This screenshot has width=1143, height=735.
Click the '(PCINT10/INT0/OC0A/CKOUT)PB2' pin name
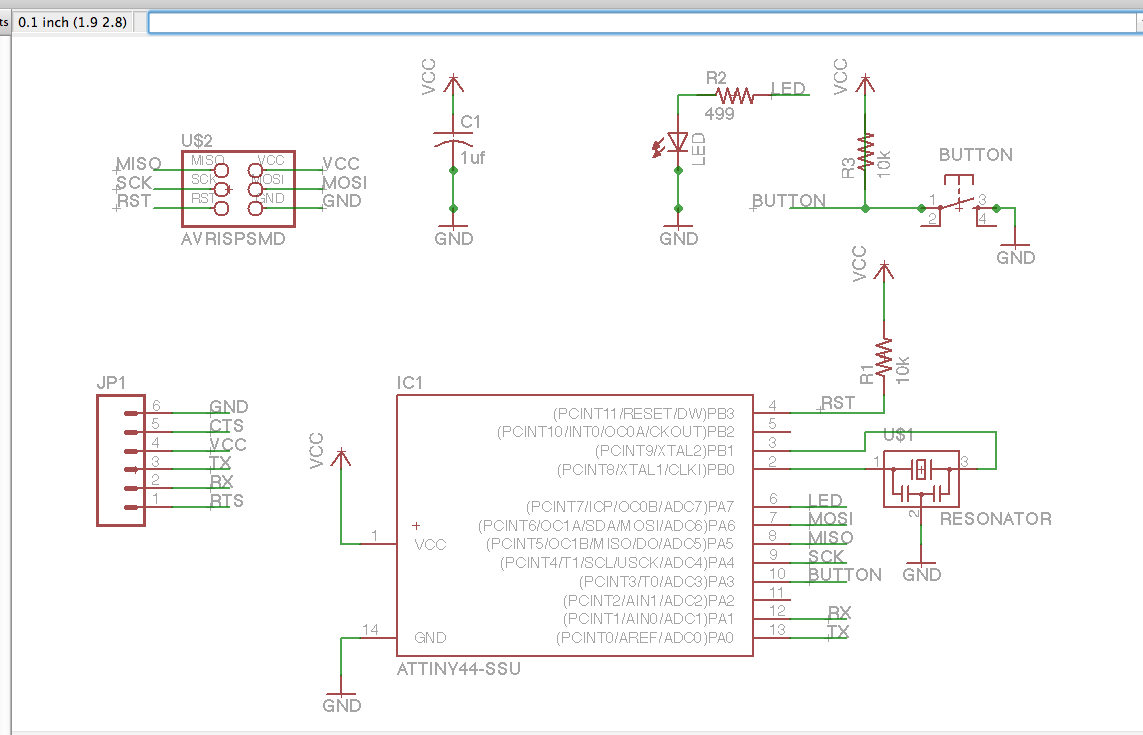click(616, 432)
